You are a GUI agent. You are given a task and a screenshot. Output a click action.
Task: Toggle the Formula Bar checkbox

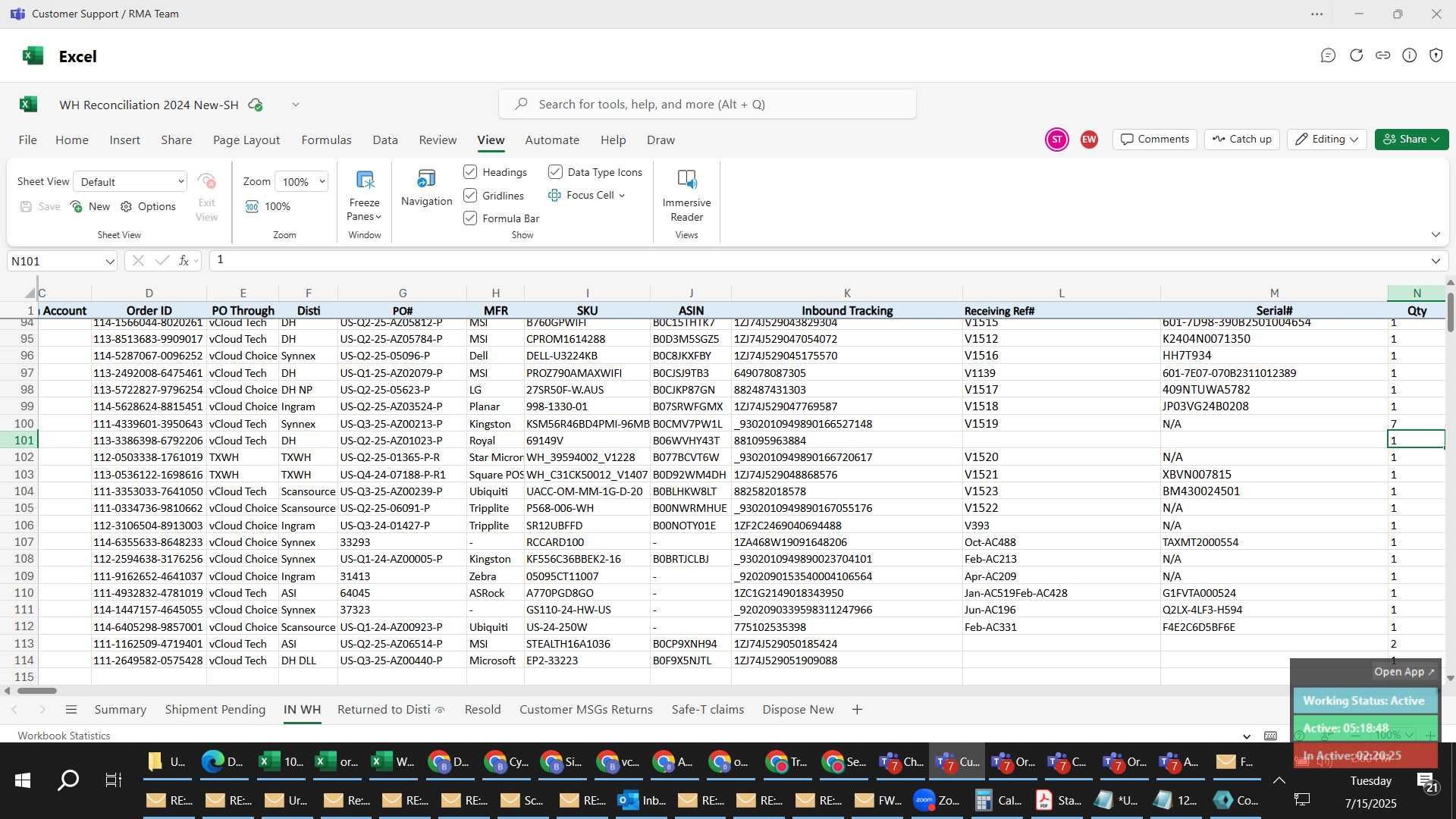pyautogui.click(x=470, y=218)
